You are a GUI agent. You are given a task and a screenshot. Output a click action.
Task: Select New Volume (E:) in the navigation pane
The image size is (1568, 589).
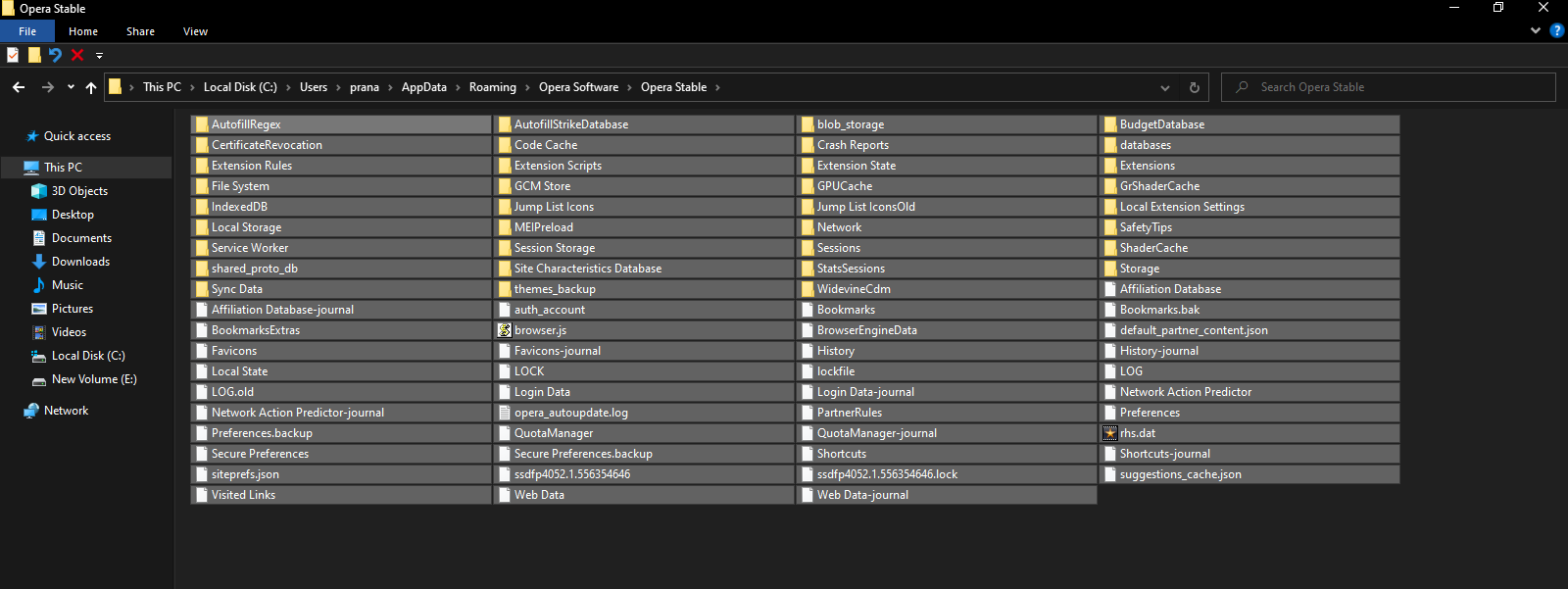94,379
